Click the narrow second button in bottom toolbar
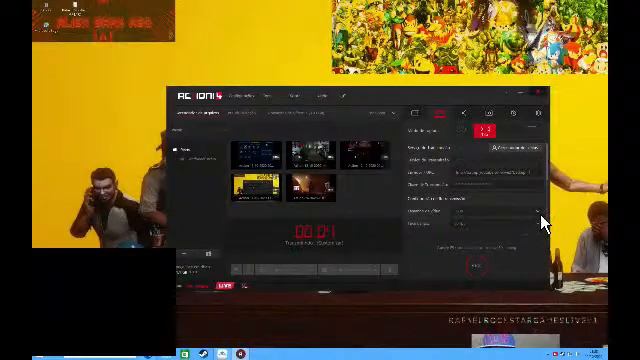This screenshot has width=640, height=360. coord(249,269)
